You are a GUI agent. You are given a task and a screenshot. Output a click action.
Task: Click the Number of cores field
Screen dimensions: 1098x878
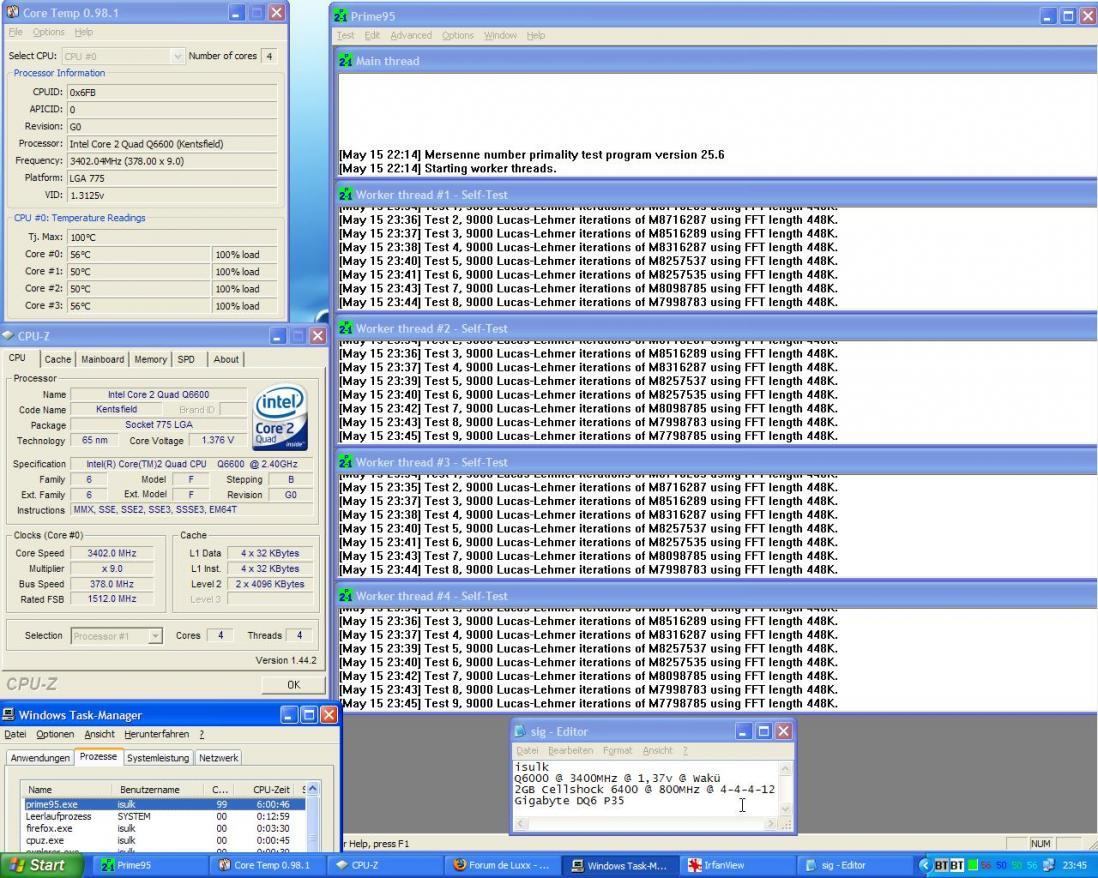(x=269, y=56)
